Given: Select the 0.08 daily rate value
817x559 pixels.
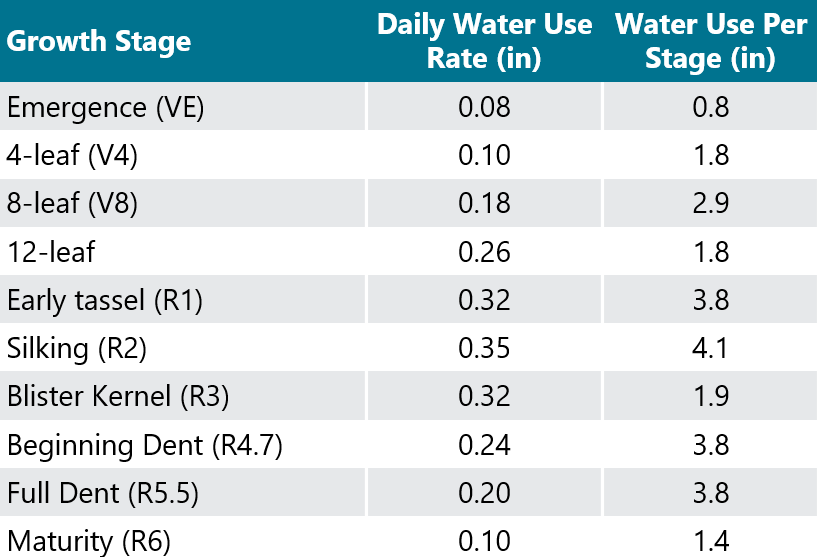Looking at the screenshot, I should click(x=484, y=107).
